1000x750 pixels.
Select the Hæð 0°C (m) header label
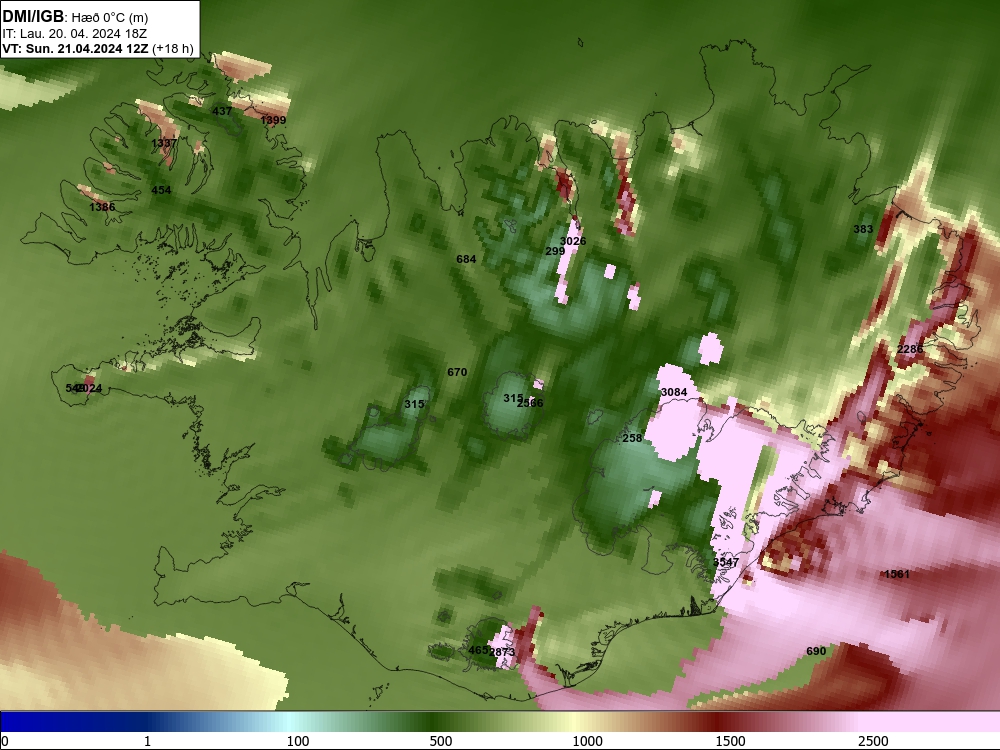110,18
